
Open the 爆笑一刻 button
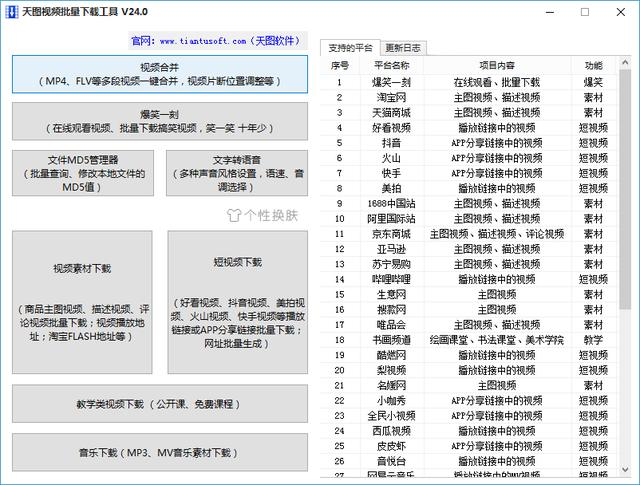tap(160, 121)
